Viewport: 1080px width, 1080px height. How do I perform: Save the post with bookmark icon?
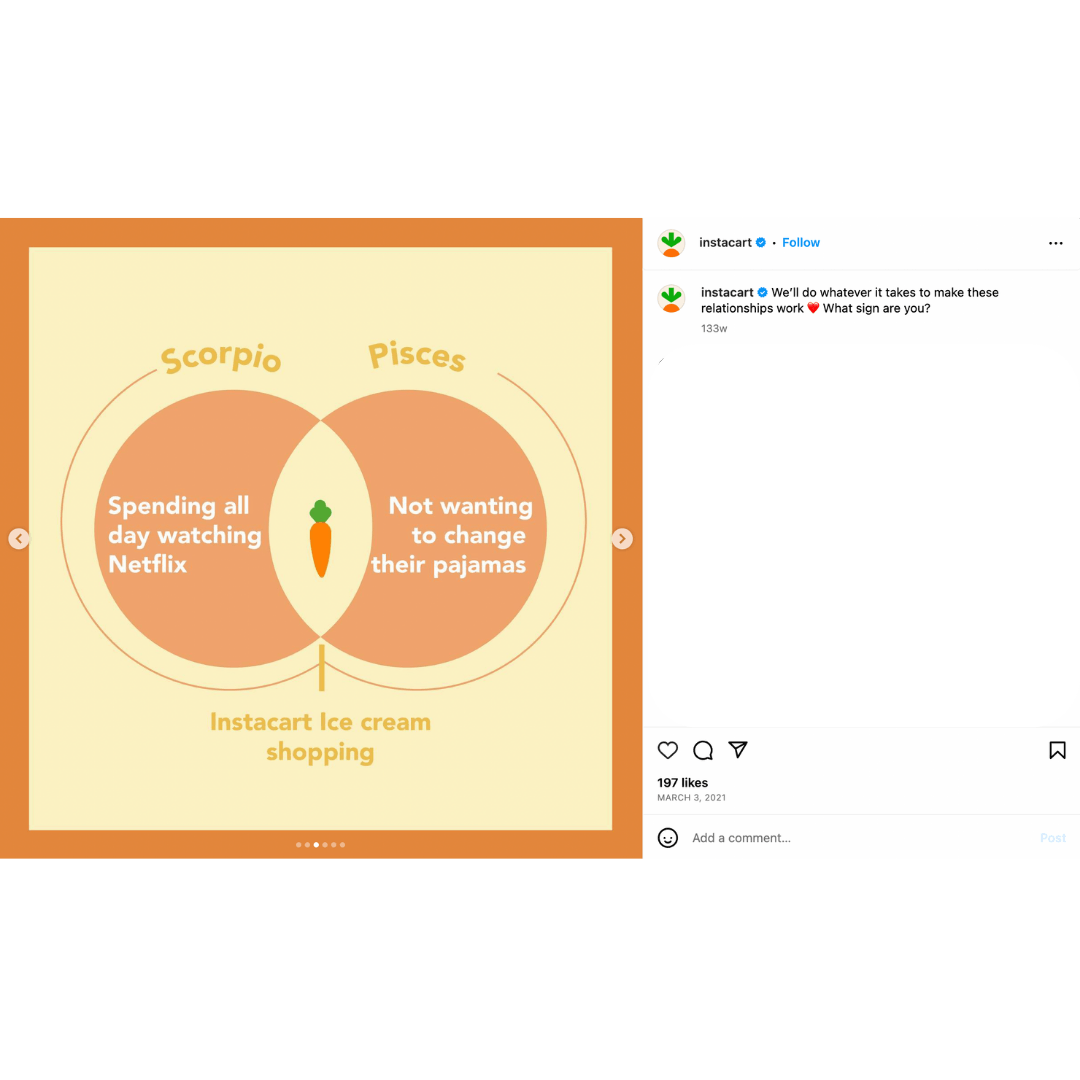(x=1057, y=750)
